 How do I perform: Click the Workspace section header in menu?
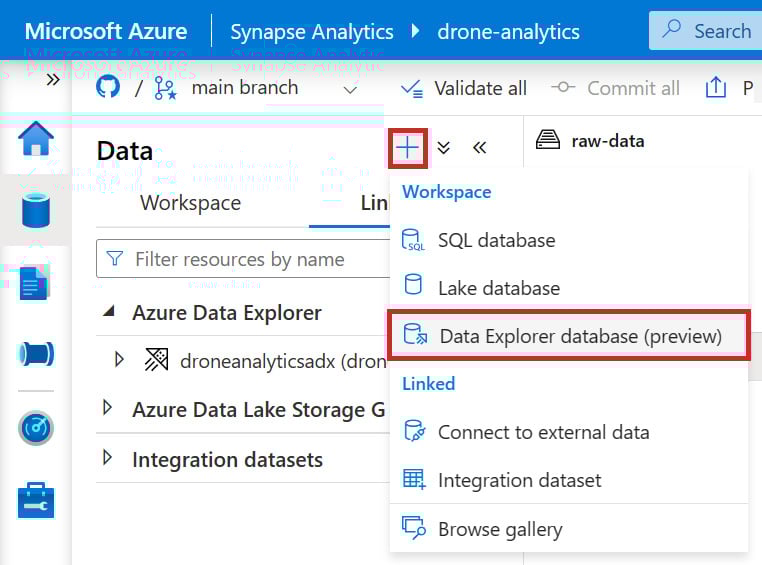(x=446, y=192)
